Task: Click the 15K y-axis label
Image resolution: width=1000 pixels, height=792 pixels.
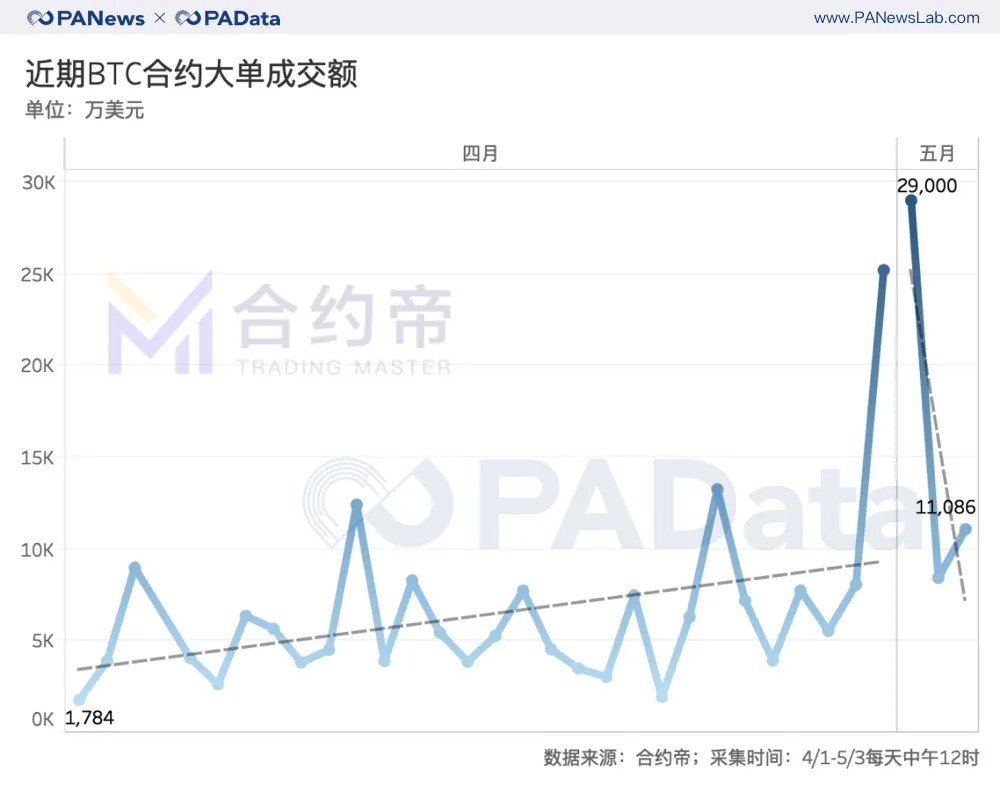Action: pyautogui.click(x=38, y=458)
